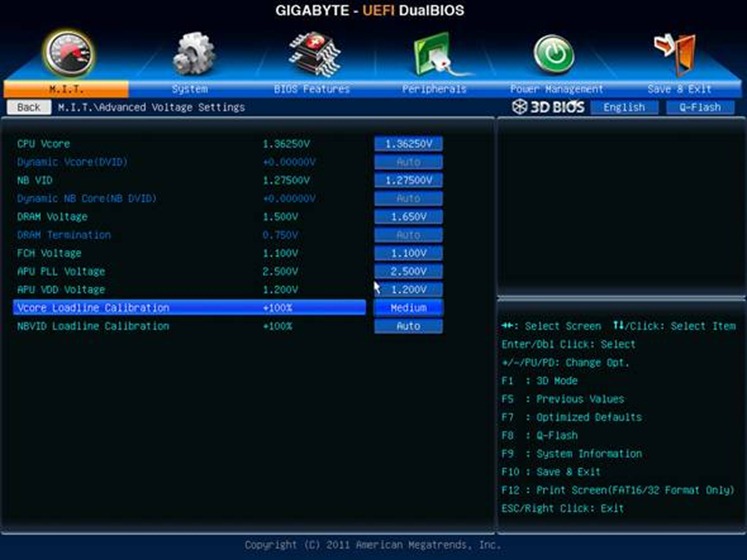Image resolution: width=747 pixels, height=560 pixels.
Task: Click the ESC/Right Click: Exit help line
Action: [563, 508]
